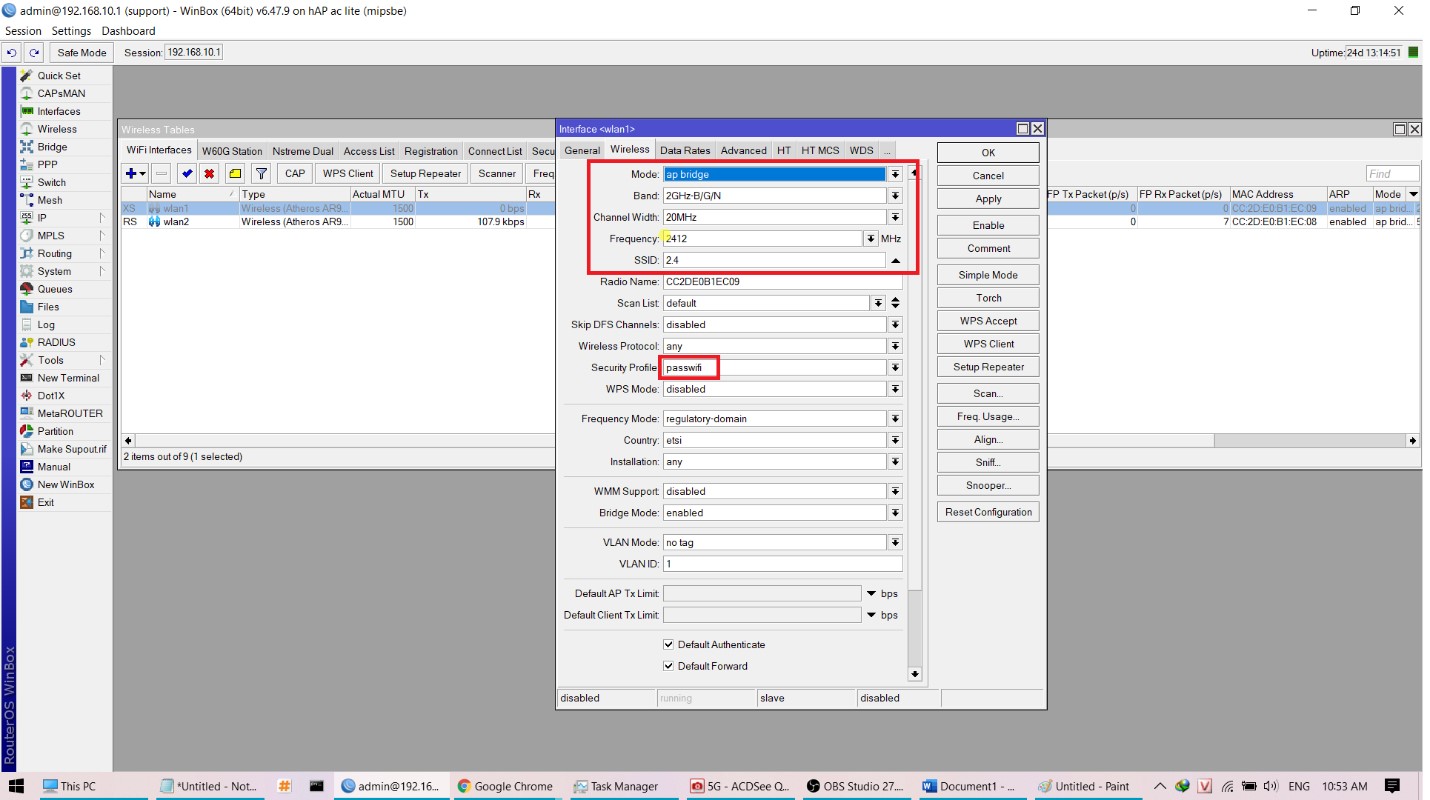1430x800 pixels.
Task: Click the red X disable icon
Action: [209, 173]
